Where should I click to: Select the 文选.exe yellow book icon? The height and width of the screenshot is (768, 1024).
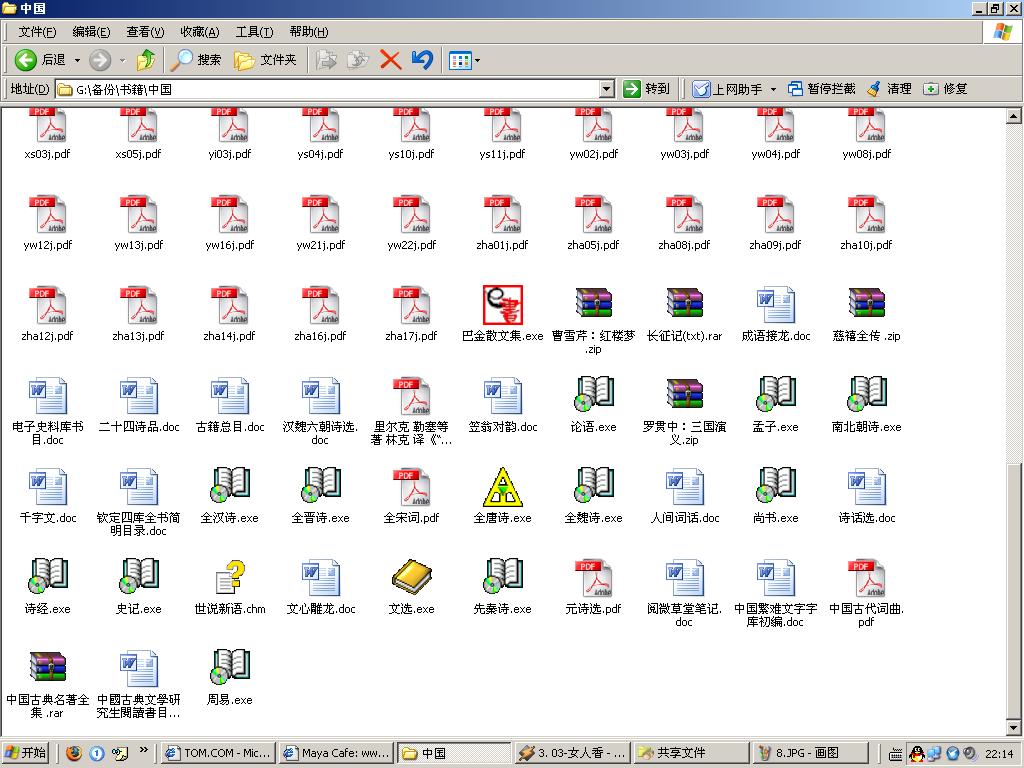pos(411,578)
